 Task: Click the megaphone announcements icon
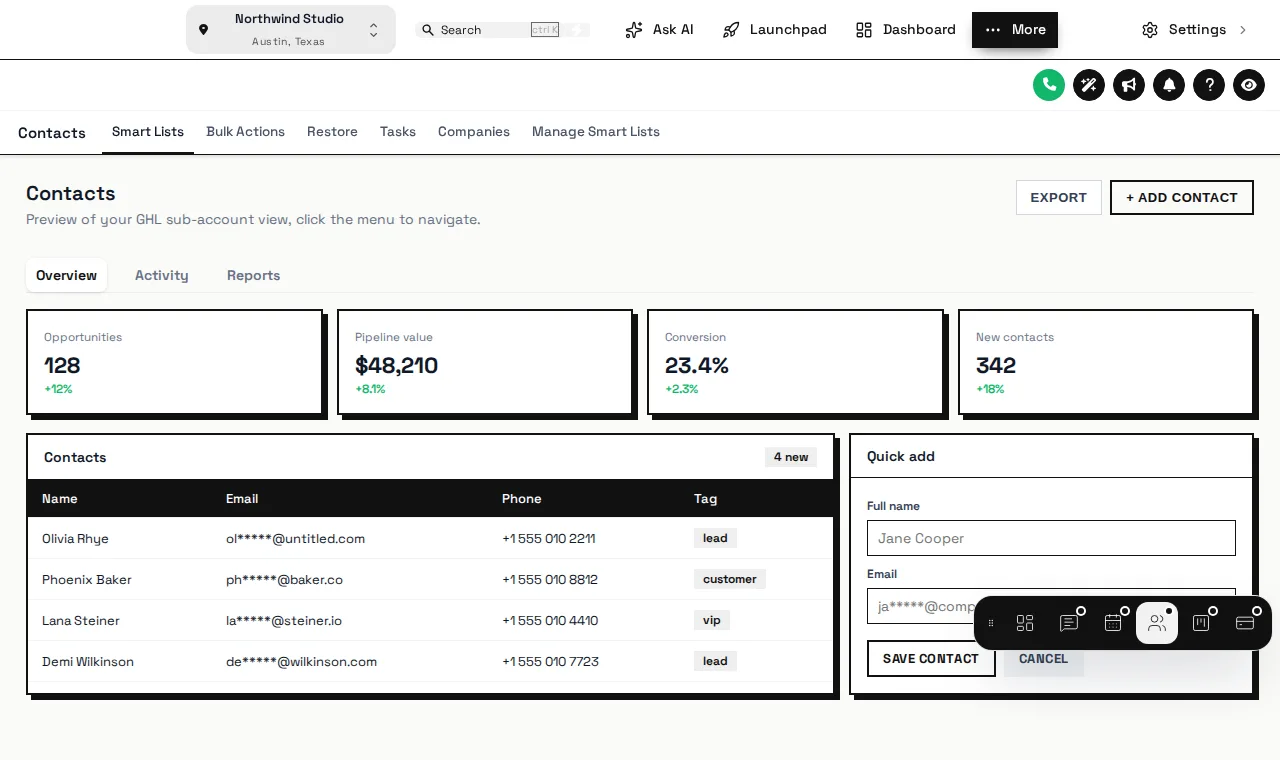point(1129,85)
